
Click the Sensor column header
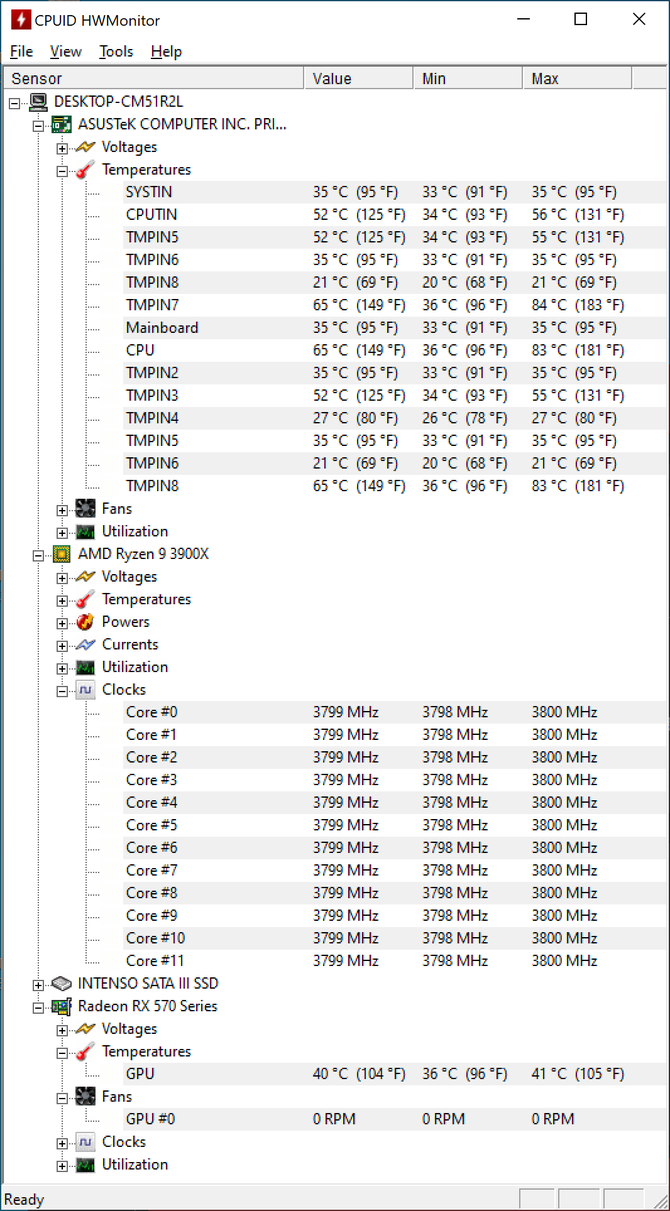[x=153, y=79]
